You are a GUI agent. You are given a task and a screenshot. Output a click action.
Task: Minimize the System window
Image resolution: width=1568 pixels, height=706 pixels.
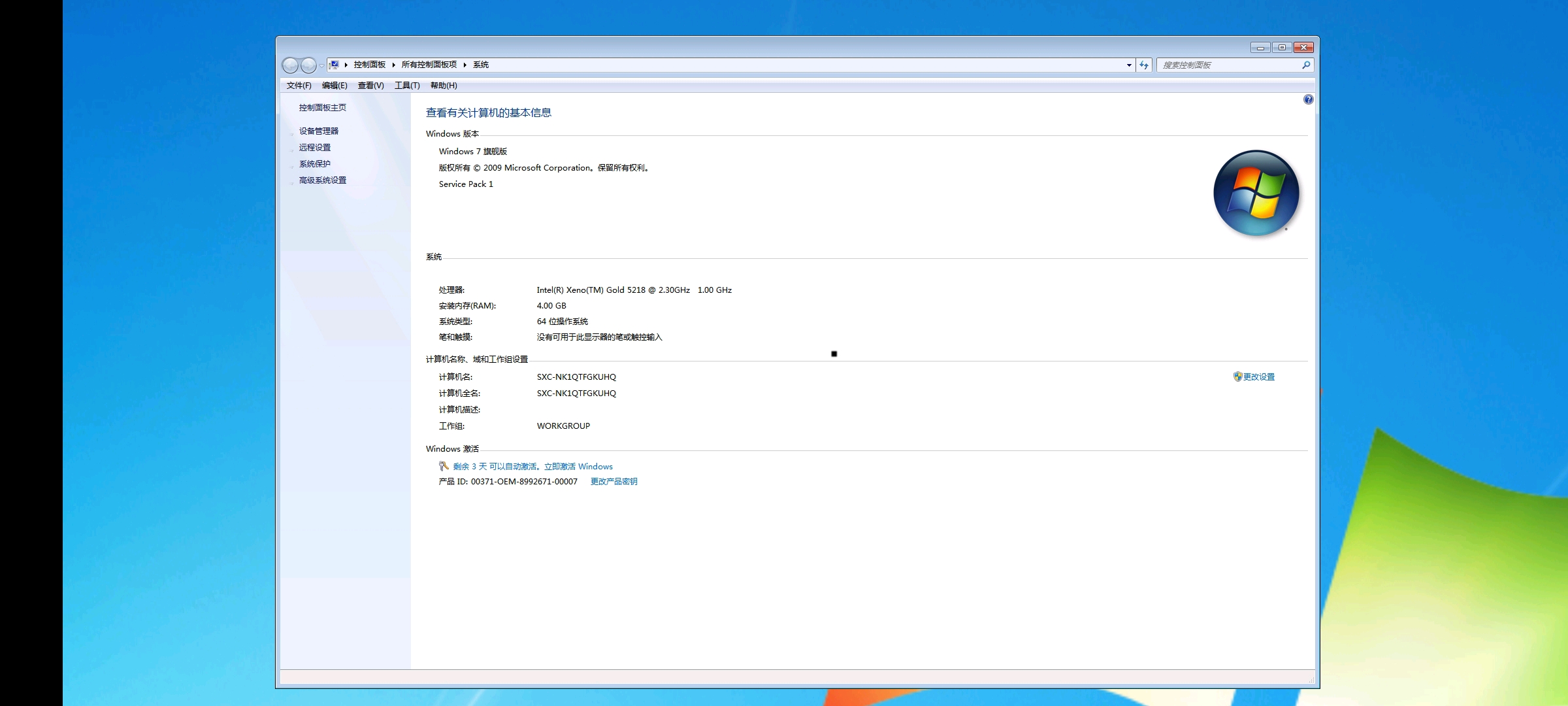click(x=1260, y=47)
